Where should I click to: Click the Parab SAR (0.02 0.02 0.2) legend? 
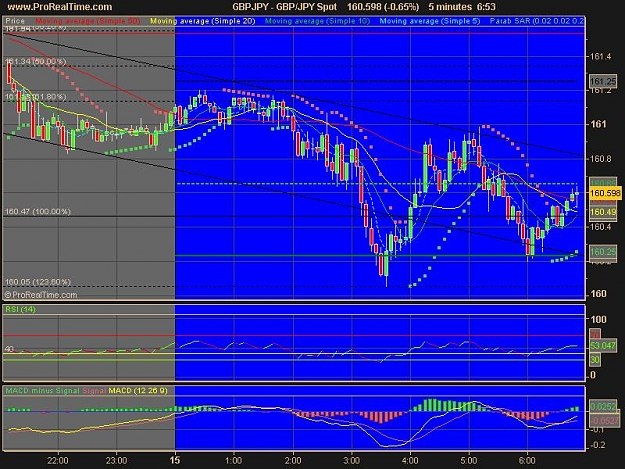coord(537,21)
